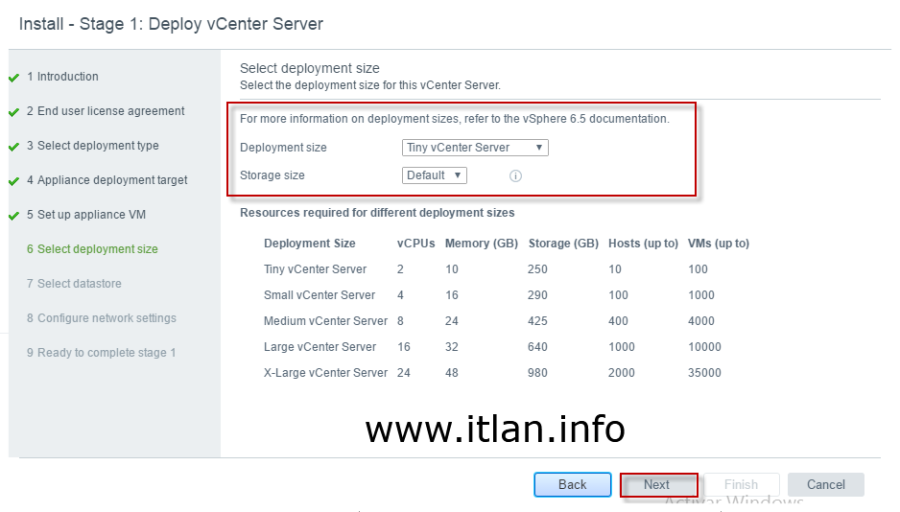Viewport: 900px width, 512px height.
Task: Click the Tiny vCenter Server table row
Action: [x=505, y=269]
